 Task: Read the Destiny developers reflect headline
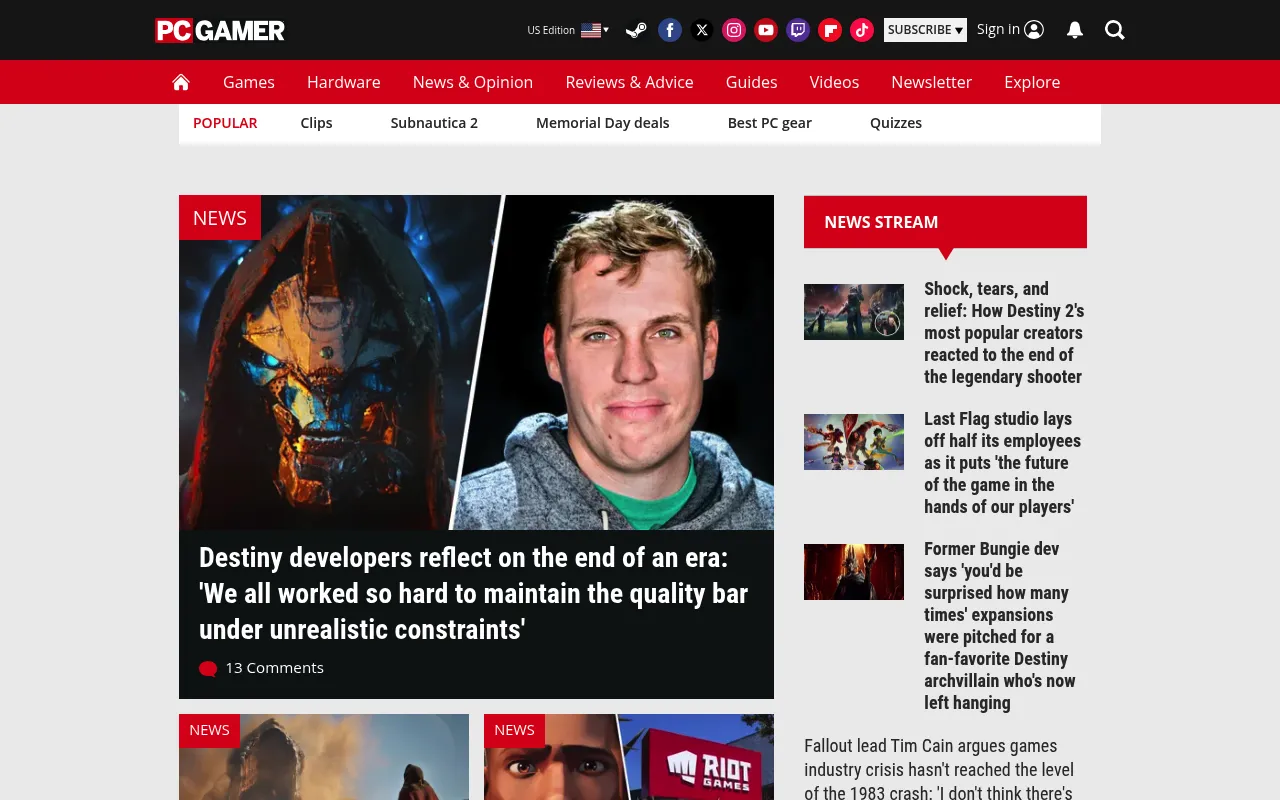pos(473,593)
